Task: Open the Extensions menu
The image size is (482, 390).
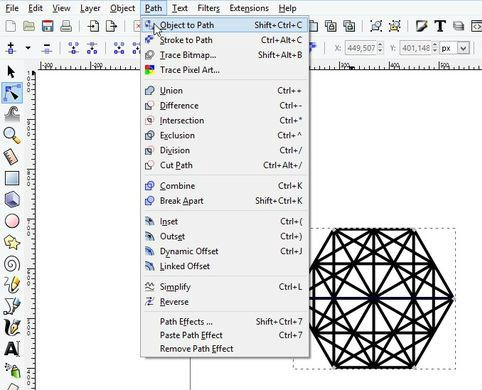Action: pyautogui.click(x=249, y=8)
